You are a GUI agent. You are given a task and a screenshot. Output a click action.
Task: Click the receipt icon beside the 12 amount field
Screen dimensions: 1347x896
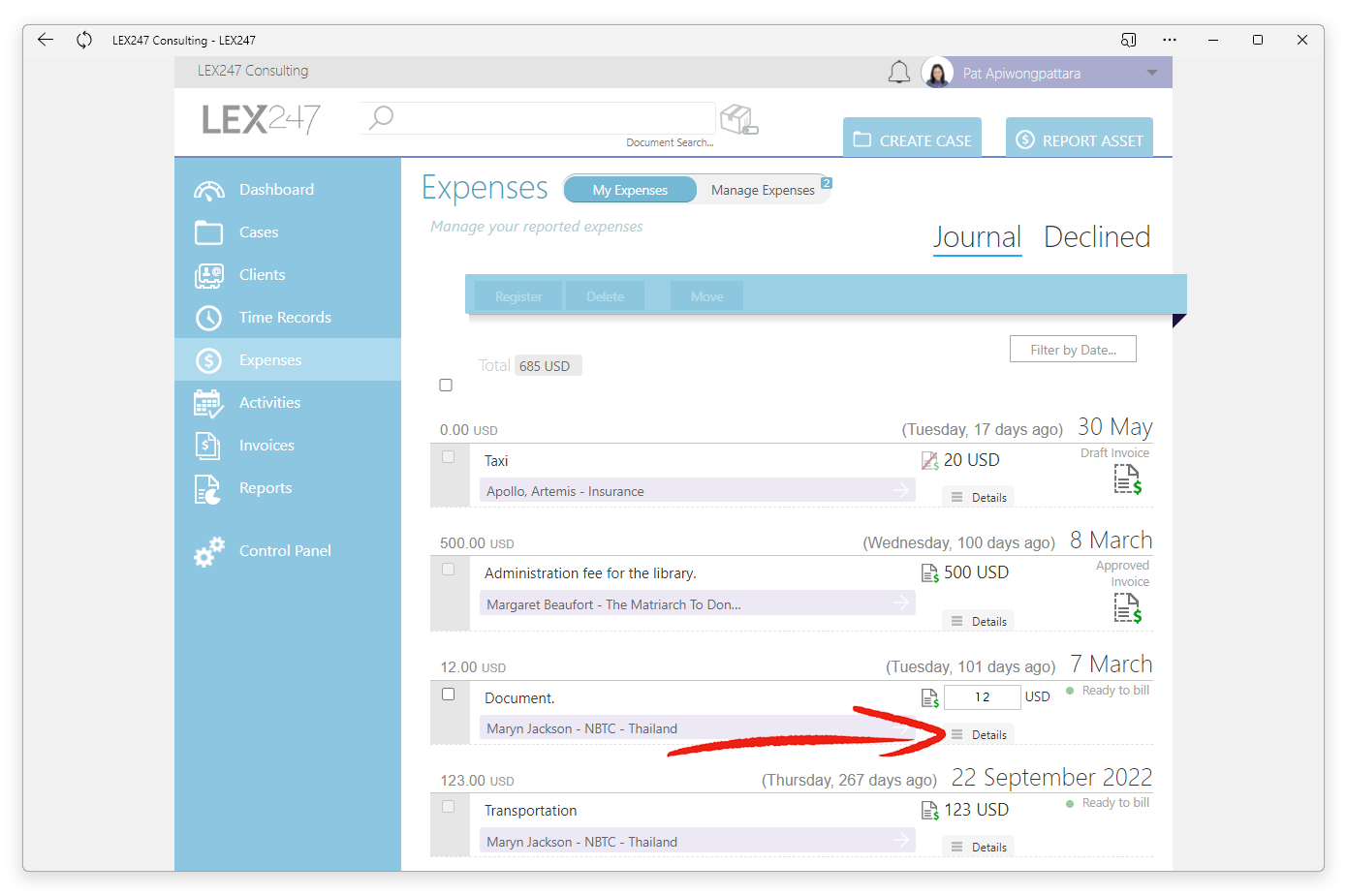tap(929, 698)
